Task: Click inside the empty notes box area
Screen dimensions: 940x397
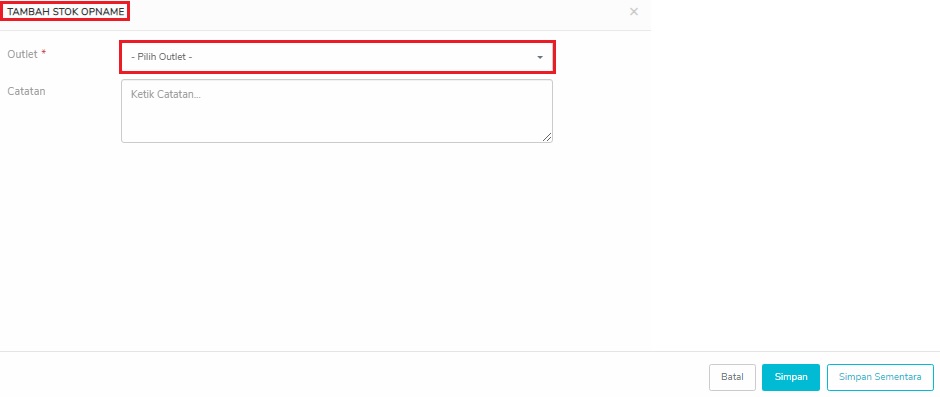Action: 337,120
